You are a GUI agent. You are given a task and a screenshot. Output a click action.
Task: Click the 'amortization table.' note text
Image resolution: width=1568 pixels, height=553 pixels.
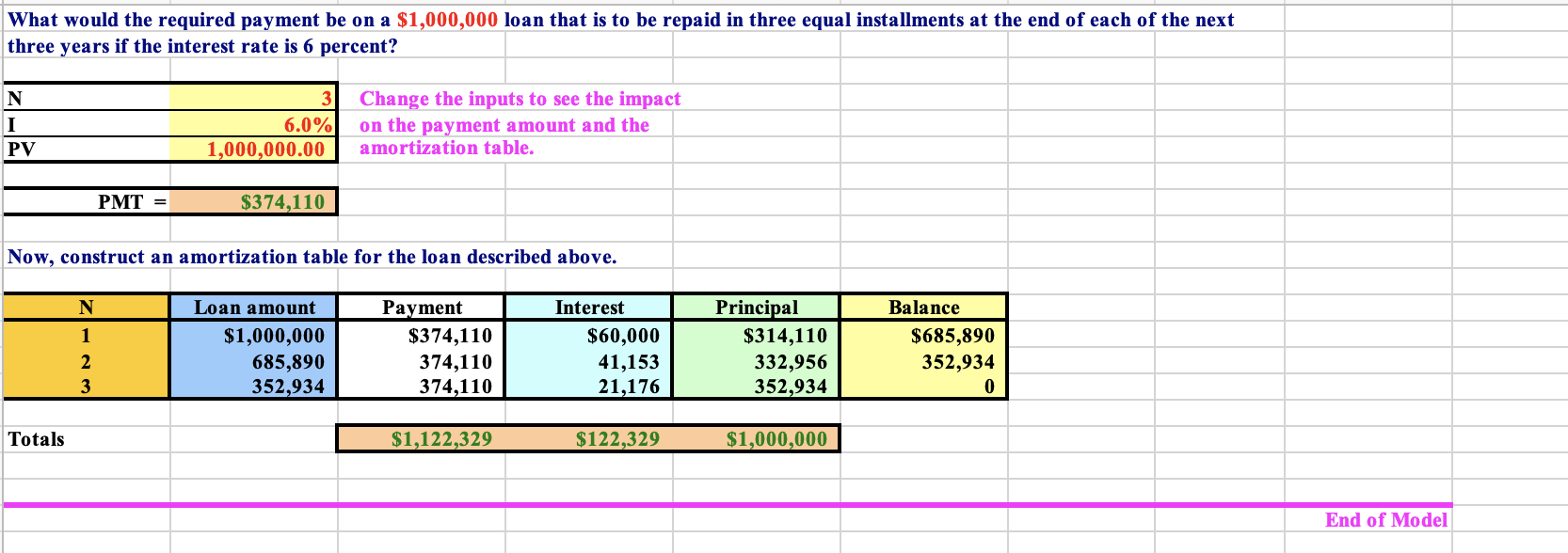pyautogui.click(x=446, y=148)
